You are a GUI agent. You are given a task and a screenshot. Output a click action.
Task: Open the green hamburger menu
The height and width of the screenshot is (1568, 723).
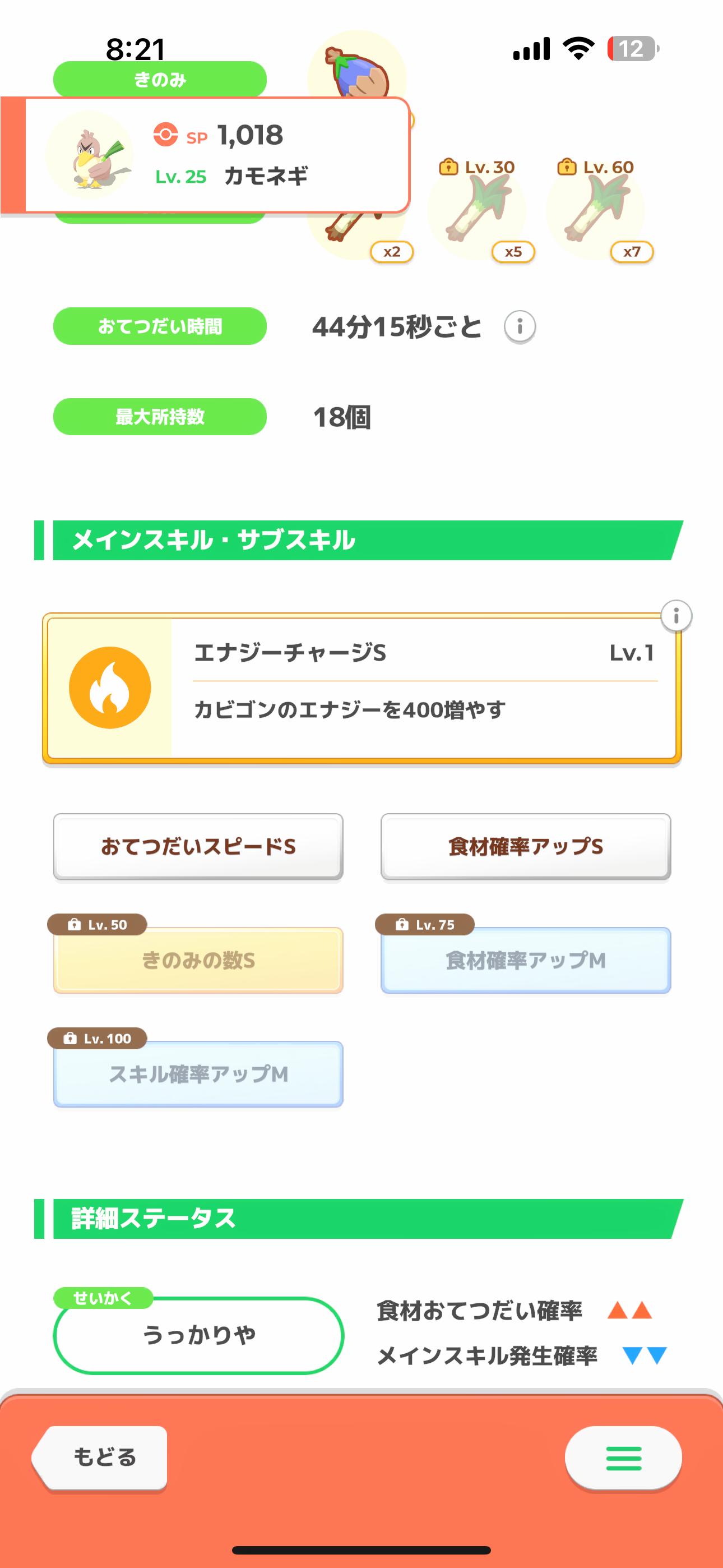pyautogui.click(x=623, y=1458)
